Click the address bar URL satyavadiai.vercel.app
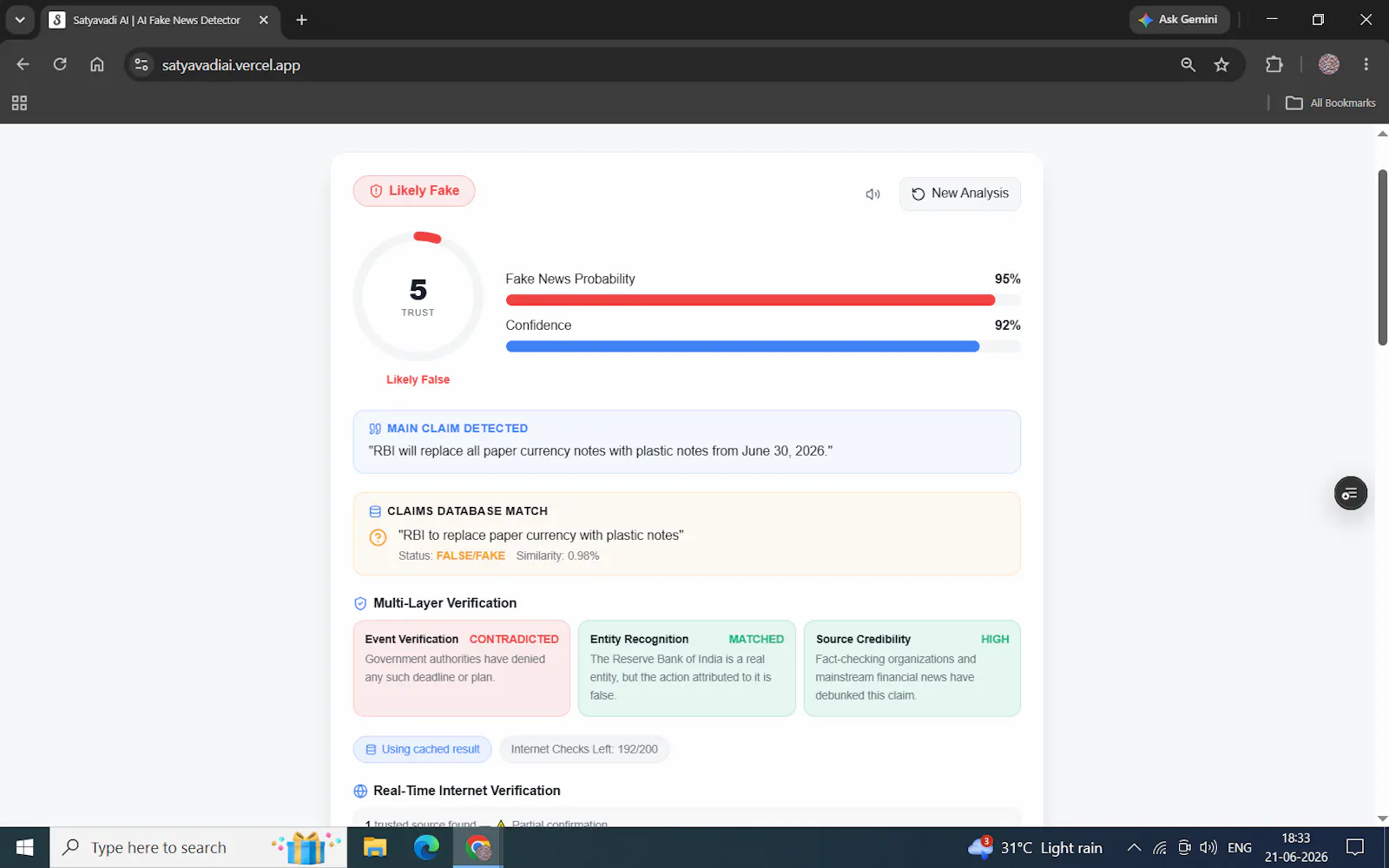This screenshot has height=868, width=1389. point(231,65)
